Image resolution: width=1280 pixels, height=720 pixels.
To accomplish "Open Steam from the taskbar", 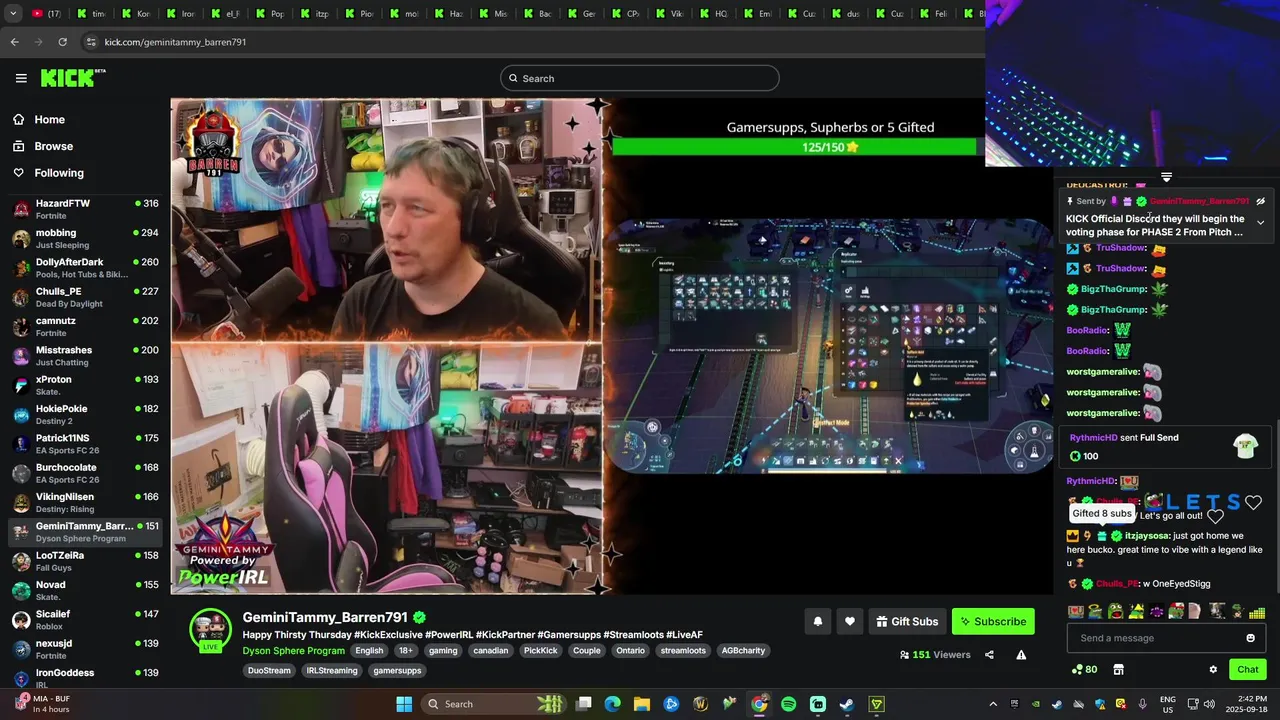I will [x=847, y=704].
